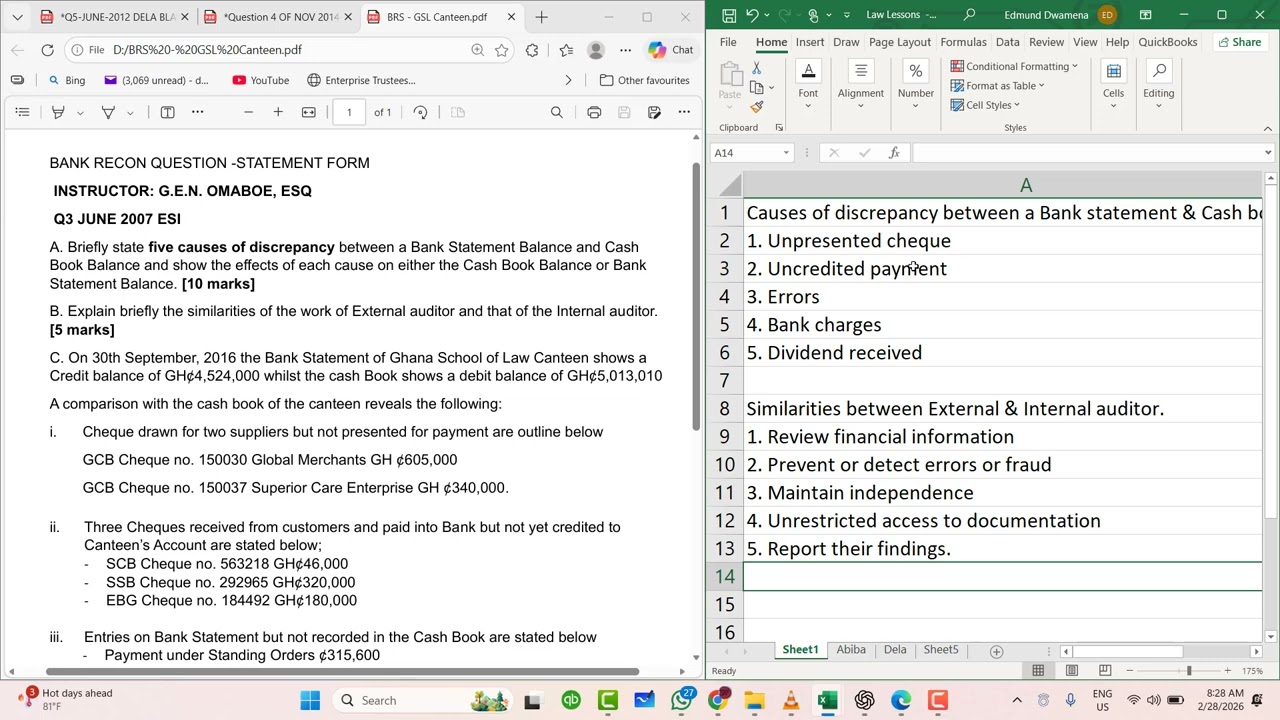
Task: Open VLC from the taskbar
Action: (791, 700)
